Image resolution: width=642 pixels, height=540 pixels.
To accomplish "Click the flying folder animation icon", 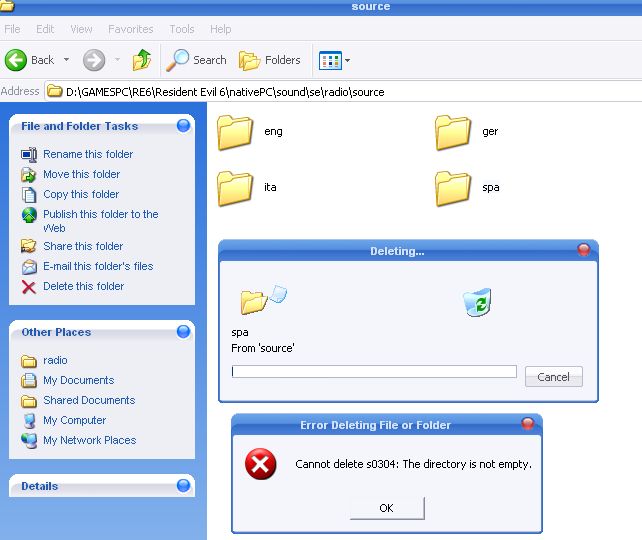I will coord(263,300).
